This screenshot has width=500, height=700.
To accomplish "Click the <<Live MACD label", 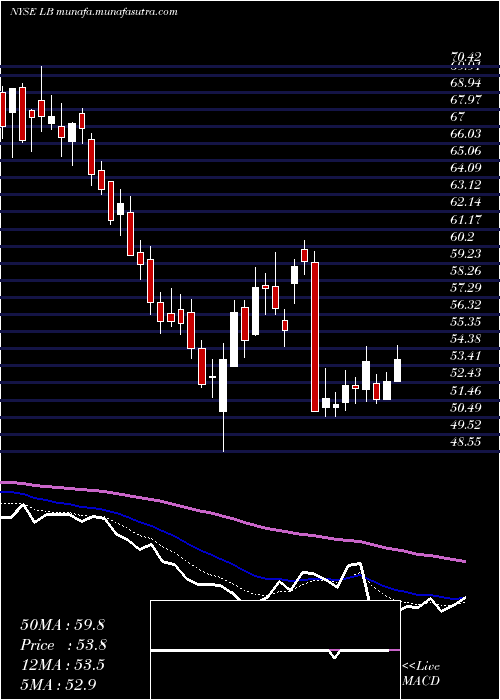I will tap(421, 673).
